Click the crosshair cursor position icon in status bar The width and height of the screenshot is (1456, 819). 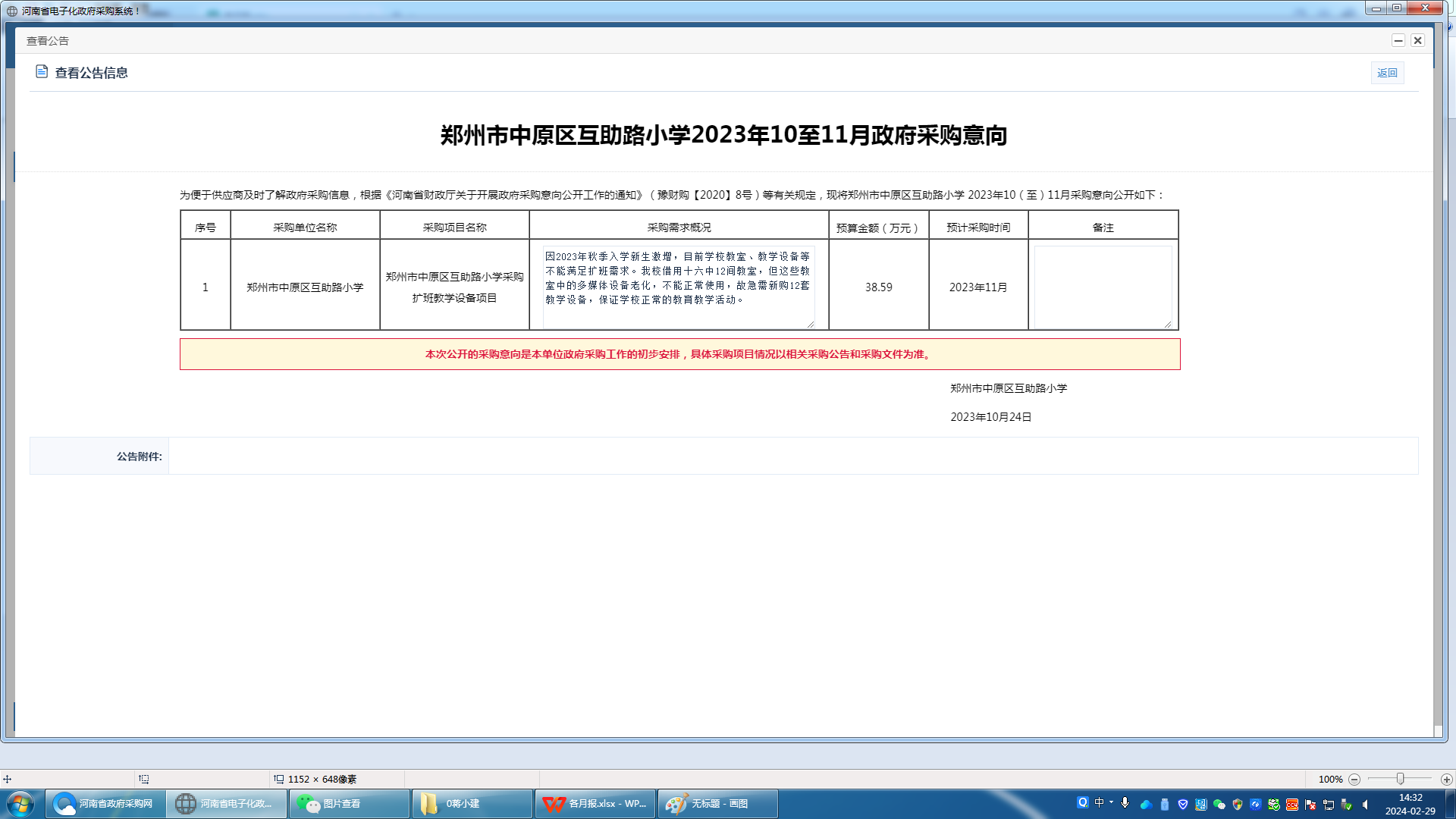tap(7, 779)
